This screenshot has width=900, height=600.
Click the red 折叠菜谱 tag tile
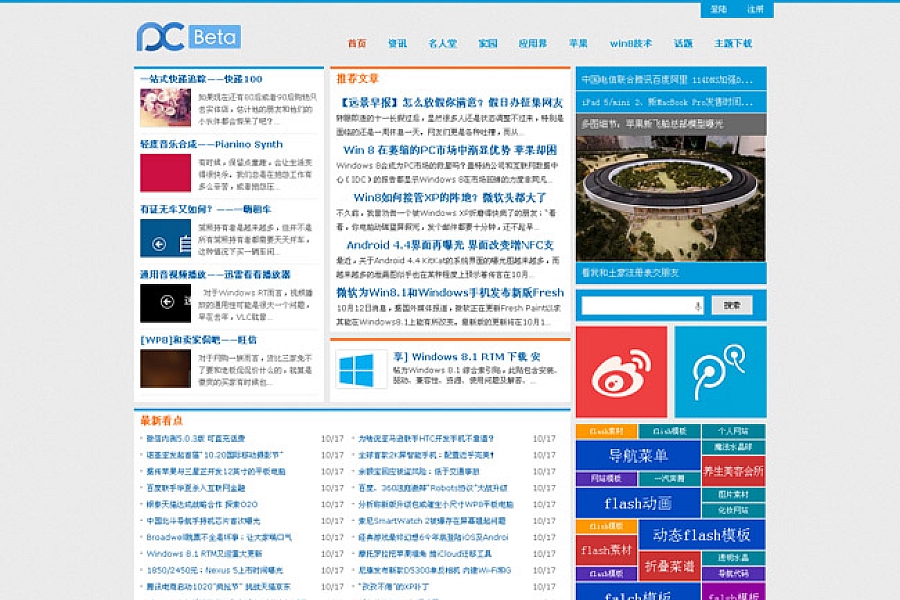(670, 567)
